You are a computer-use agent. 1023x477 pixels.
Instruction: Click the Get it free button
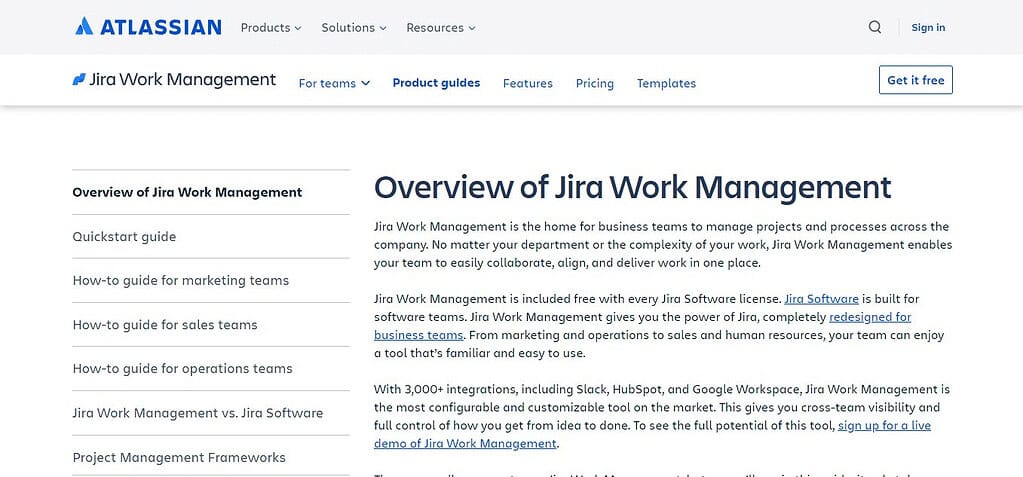pyautogui.click(x=915, y=80)
